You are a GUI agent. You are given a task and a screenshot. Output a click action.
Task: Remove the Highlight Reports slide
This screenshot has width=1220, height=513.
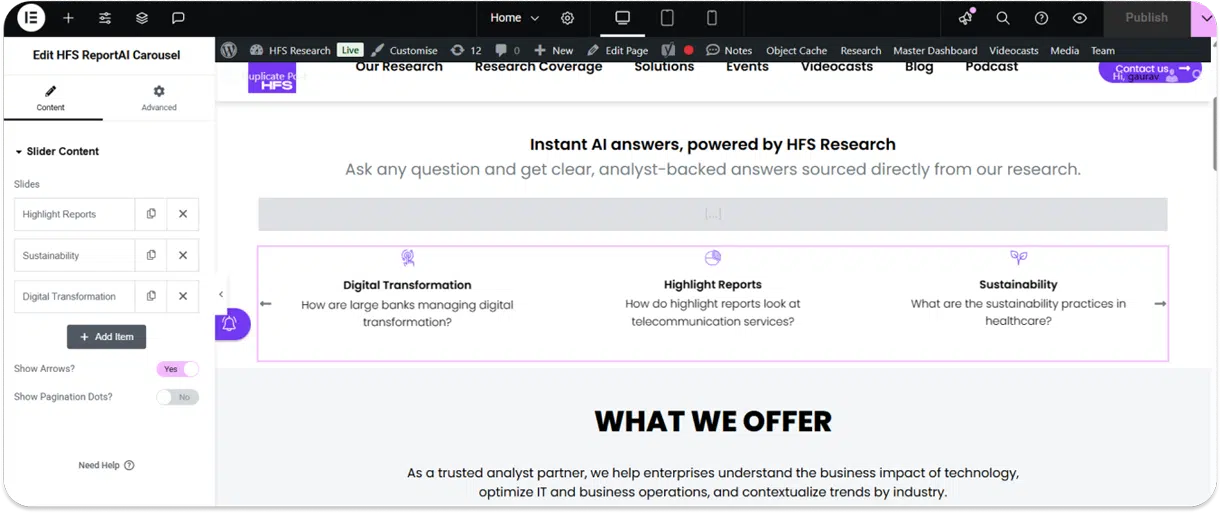tap(183, 214)
